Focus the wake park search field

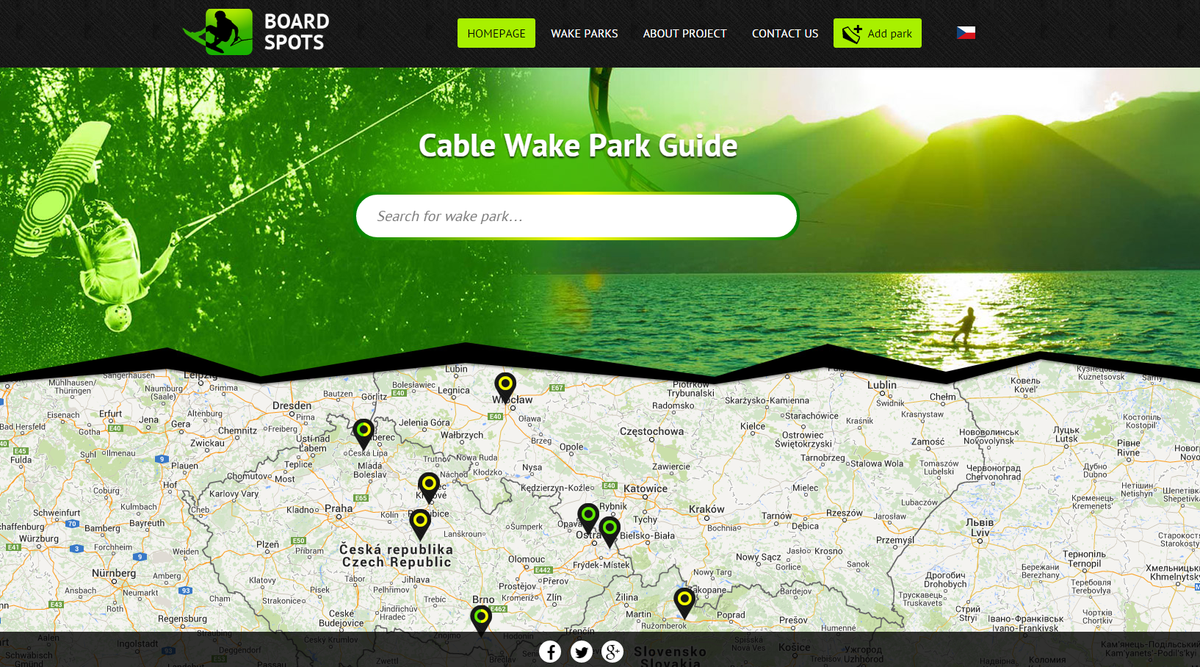pos(577,216)
